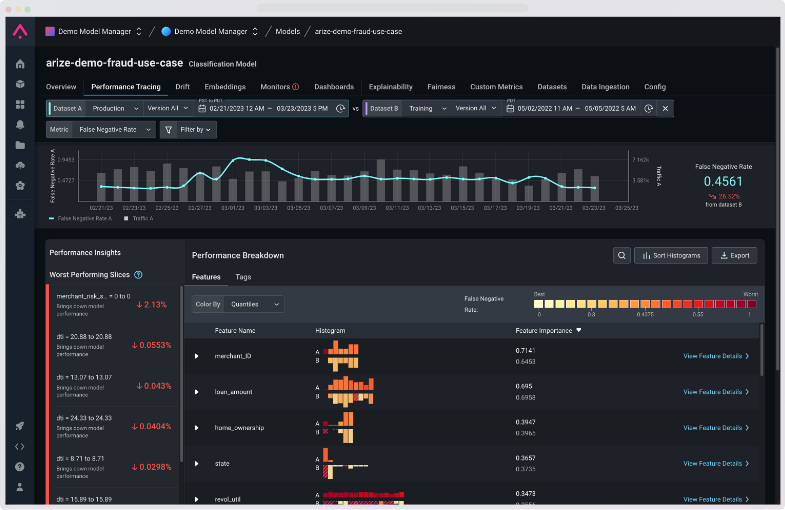This screenshot has height=510, width=785.
Task: Click the rocket getting-started icon in sidebar
Action: [20, 426]
